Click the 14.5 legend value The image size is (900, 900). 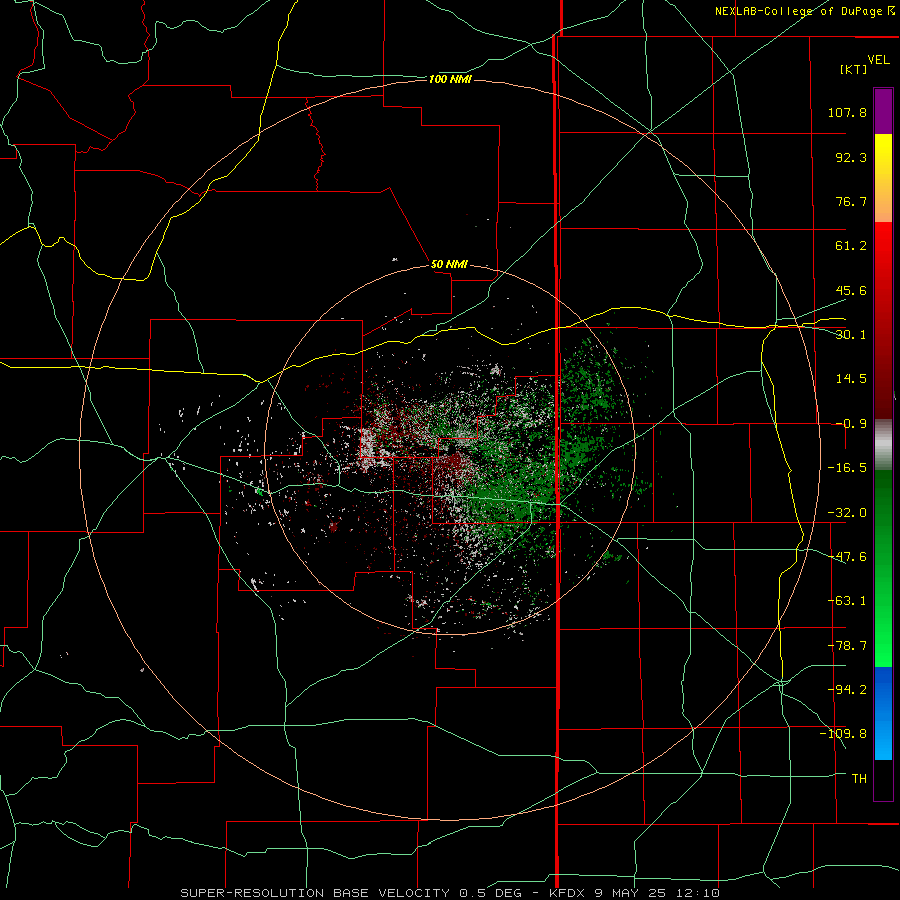point(851,379)
